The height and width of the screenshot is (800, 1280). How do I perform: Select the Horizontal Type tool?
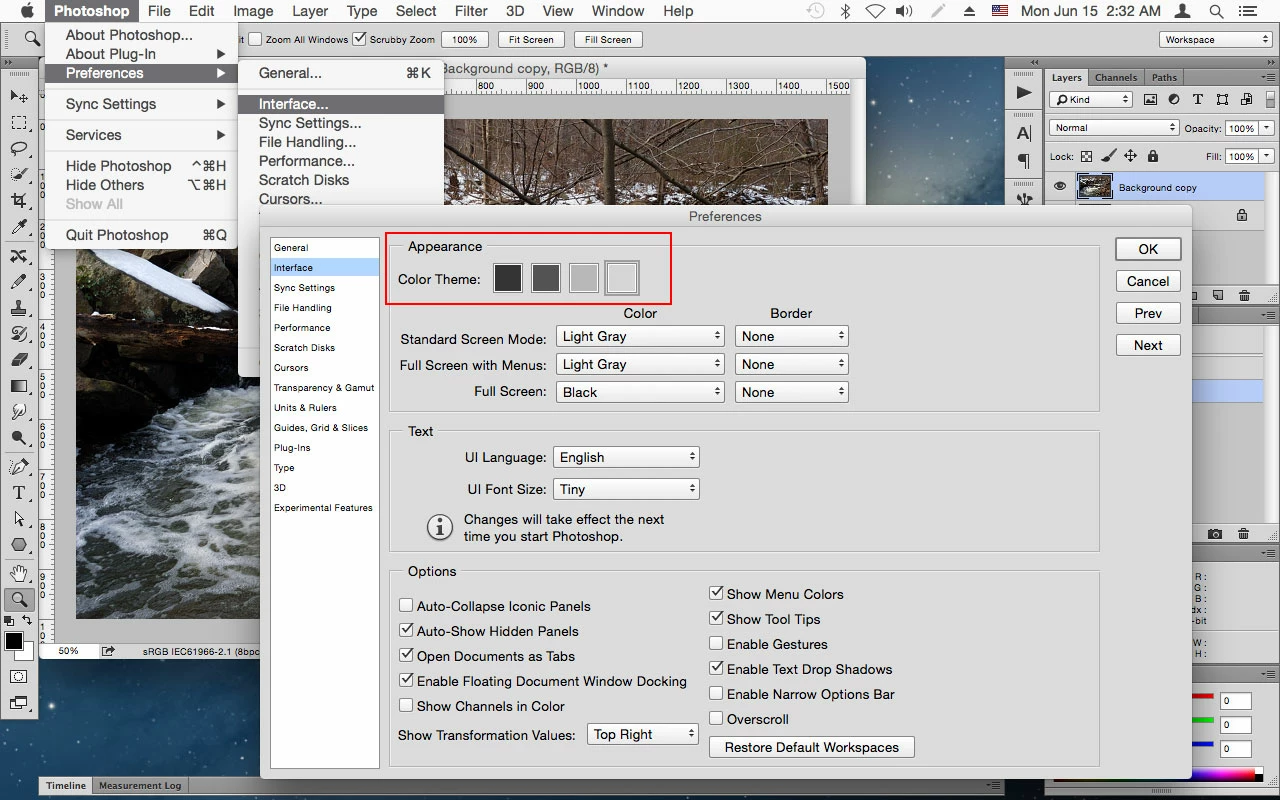click(x=19, y=493)
